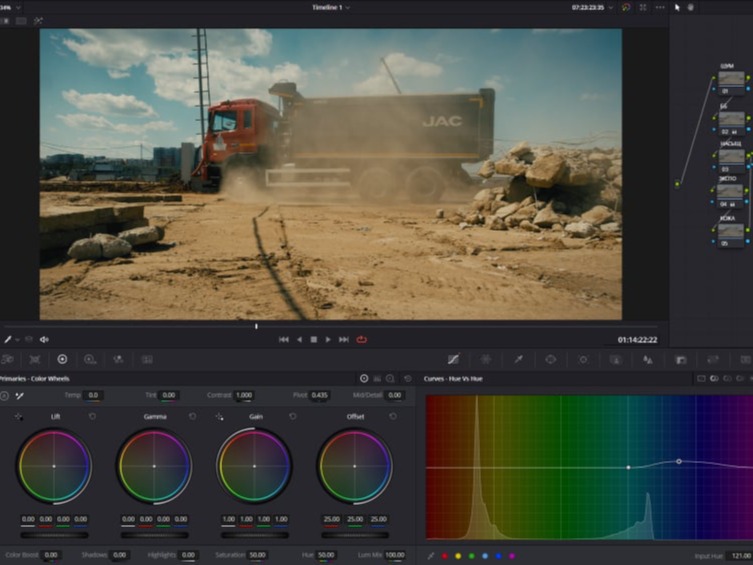Open the Key palette icon
Image resolution: width=753 pixels, height=565 pixels.
coord(680,359)
